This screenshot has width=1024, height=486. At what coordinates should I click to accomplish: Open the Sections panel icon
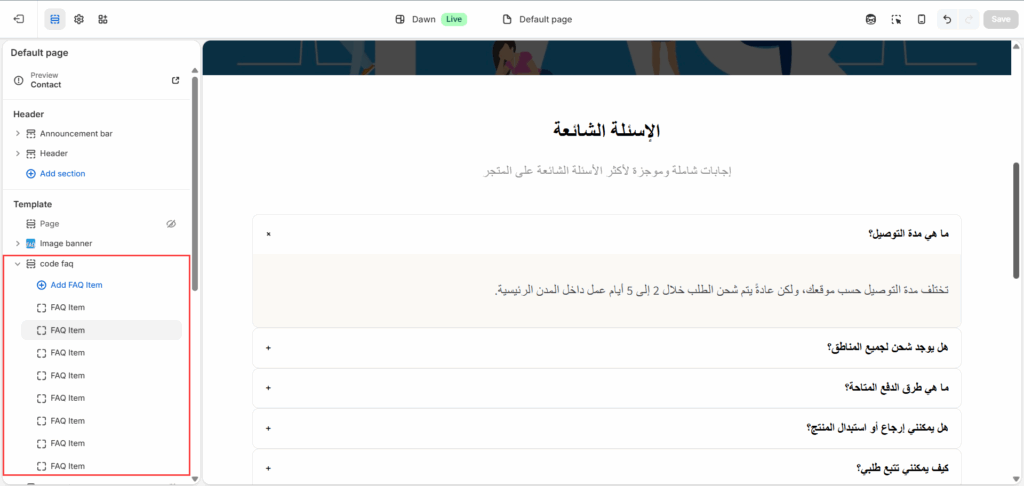point(55,19)
